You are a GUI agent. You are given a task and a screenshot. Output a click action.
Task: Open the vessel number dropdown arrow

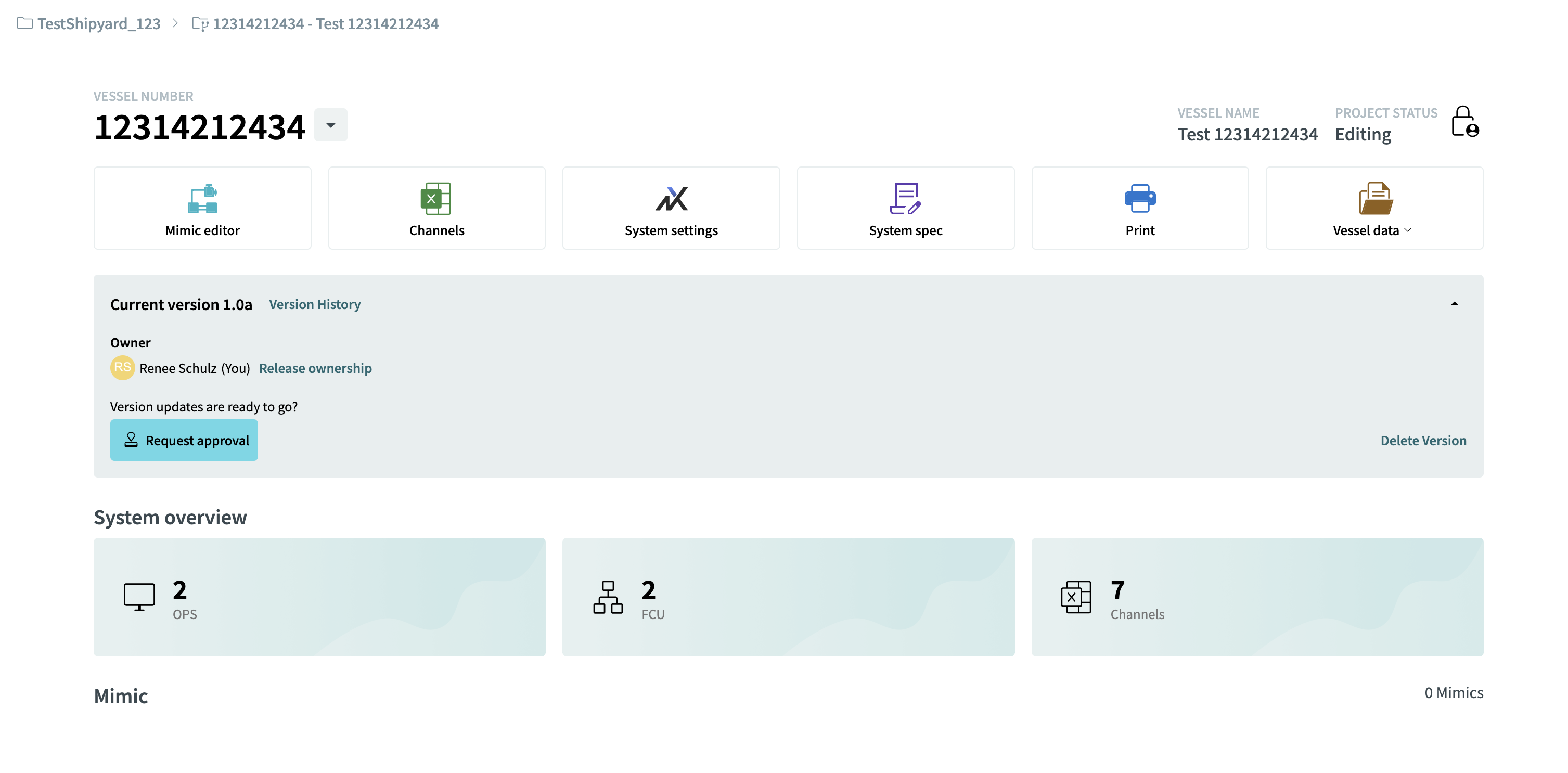(x=330, y=125)
